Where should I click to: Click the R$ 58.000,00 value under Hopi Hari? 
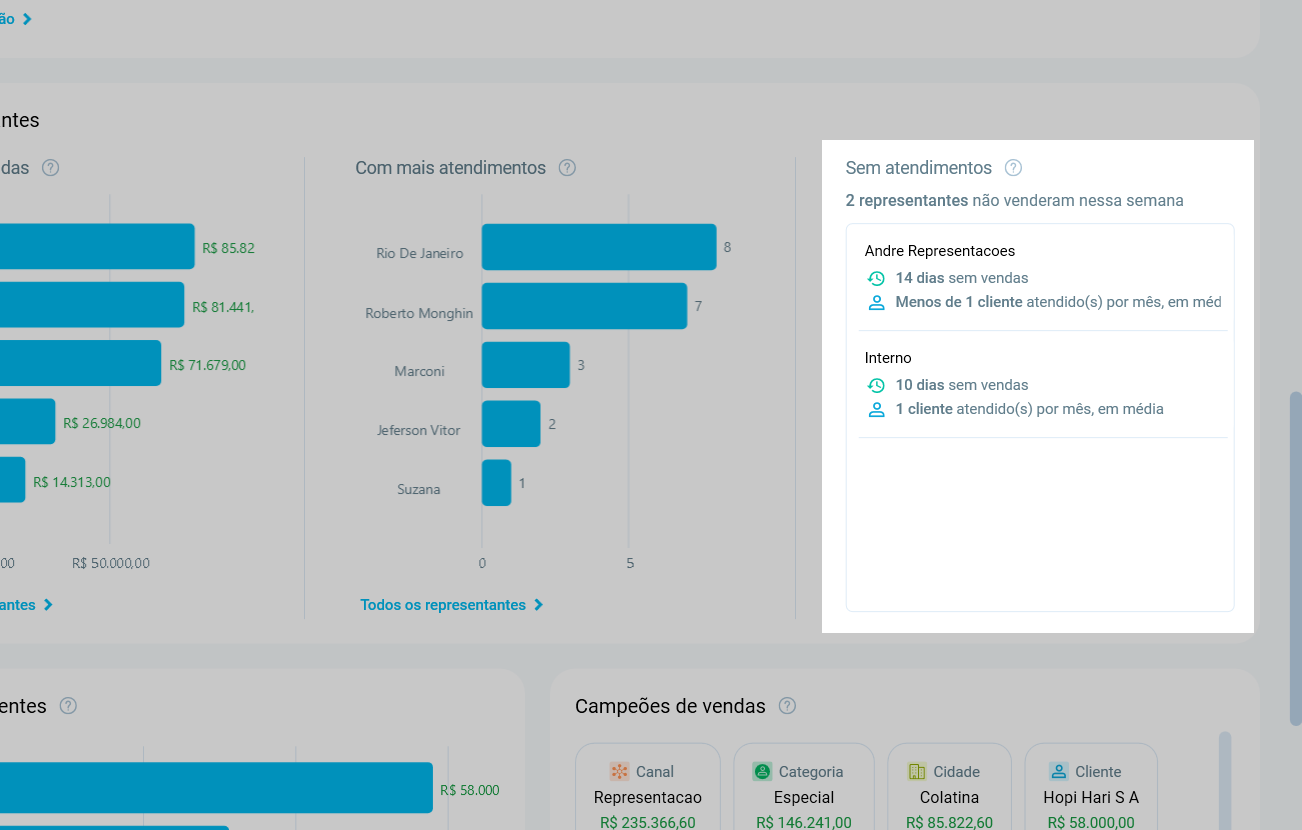pyautogui.click(x=1091, y=823)
